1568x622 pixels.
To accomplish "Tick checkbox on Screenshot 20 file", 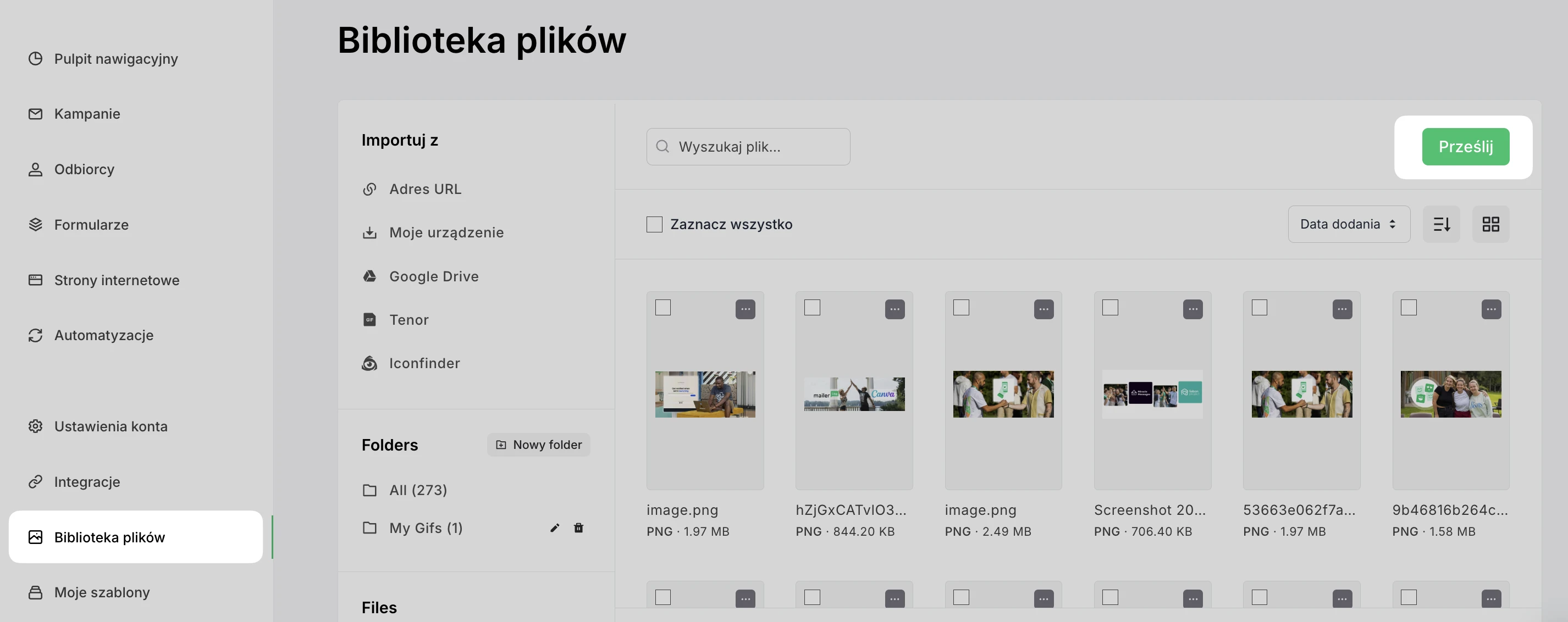I will click(1110, 307).
